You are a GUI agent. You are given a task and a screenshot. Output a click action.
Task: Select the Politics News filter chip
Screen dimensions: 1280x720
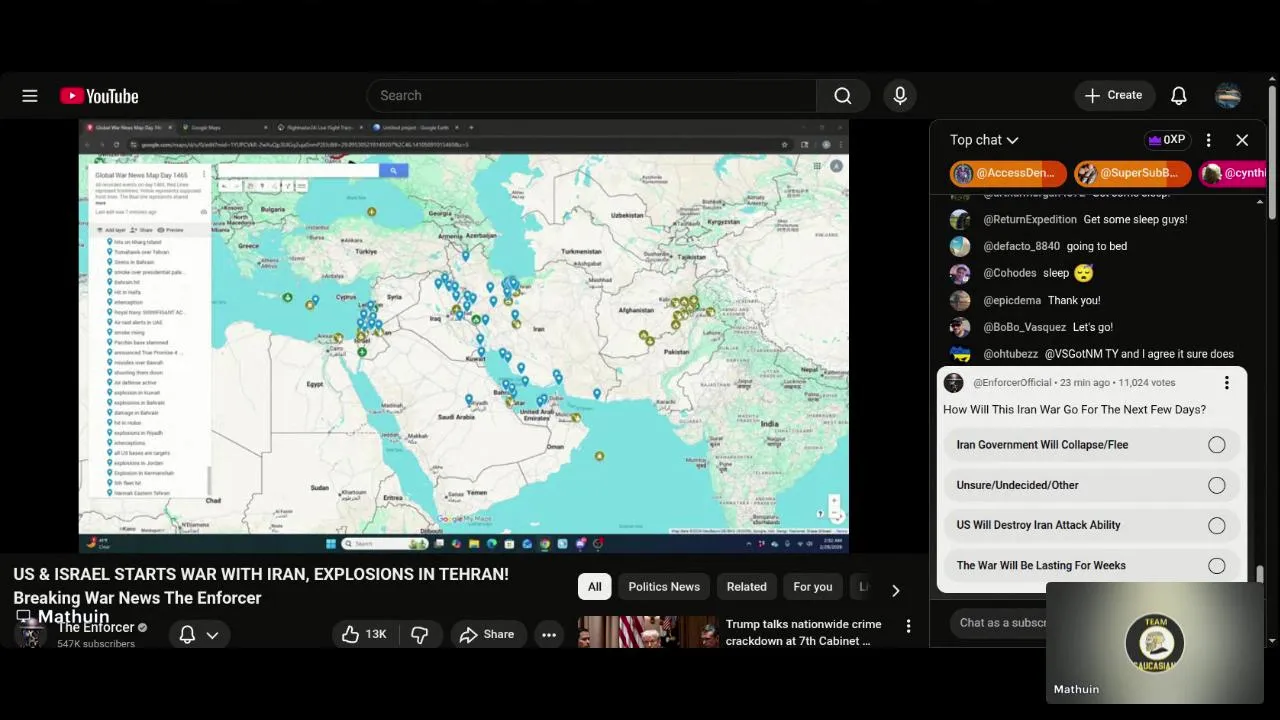[664, 587]
